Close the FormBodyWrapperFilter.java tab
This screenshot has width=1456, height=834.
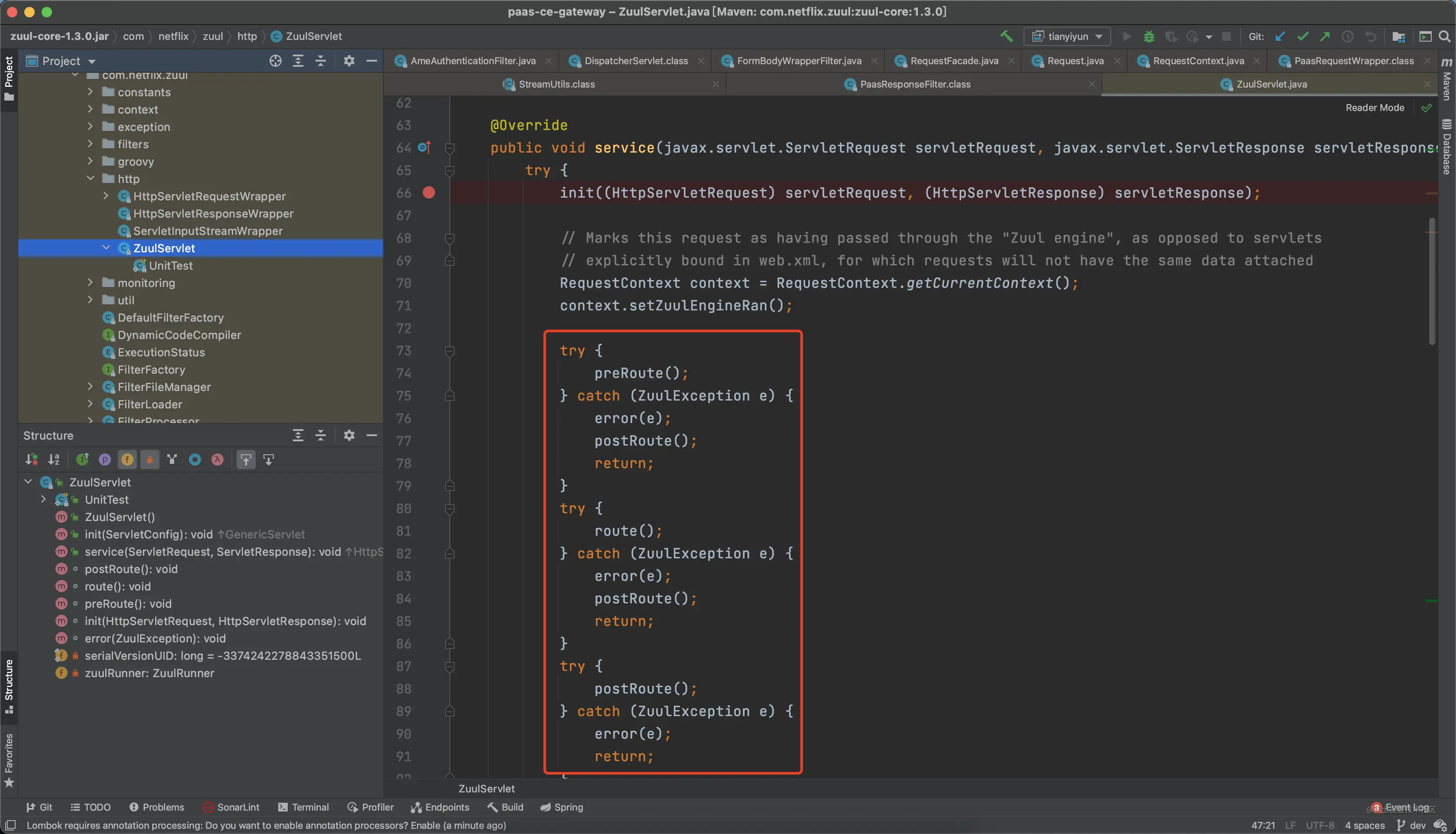click(x=874, y=61)
